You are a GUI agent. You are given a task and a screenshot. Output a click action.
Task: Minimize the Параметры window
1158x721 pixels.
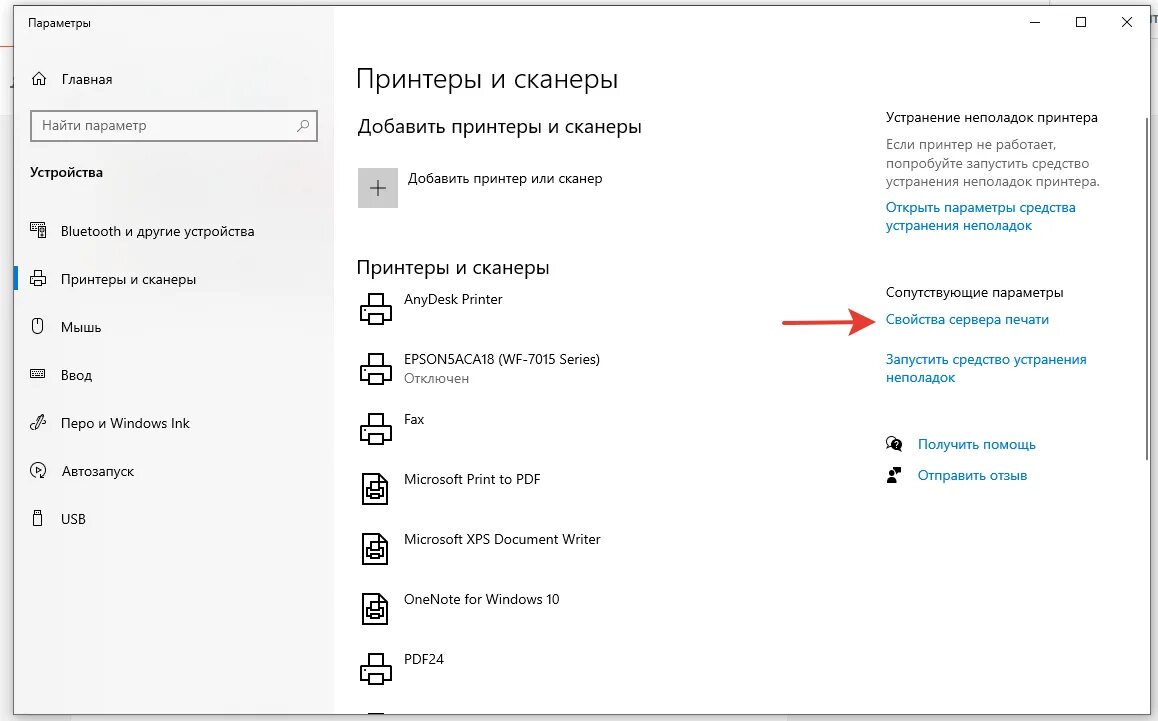tap(1035, 22)
